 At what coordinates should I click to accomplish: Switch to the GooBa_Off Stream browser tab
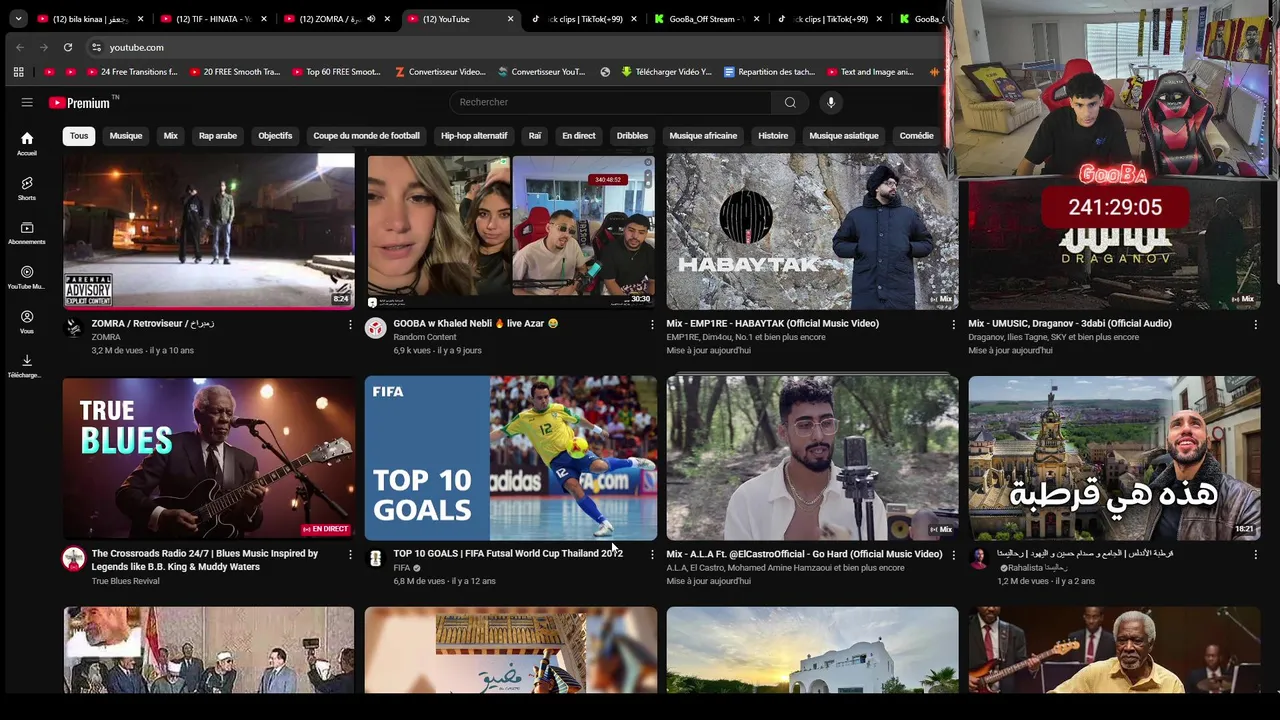pos(706,19)
